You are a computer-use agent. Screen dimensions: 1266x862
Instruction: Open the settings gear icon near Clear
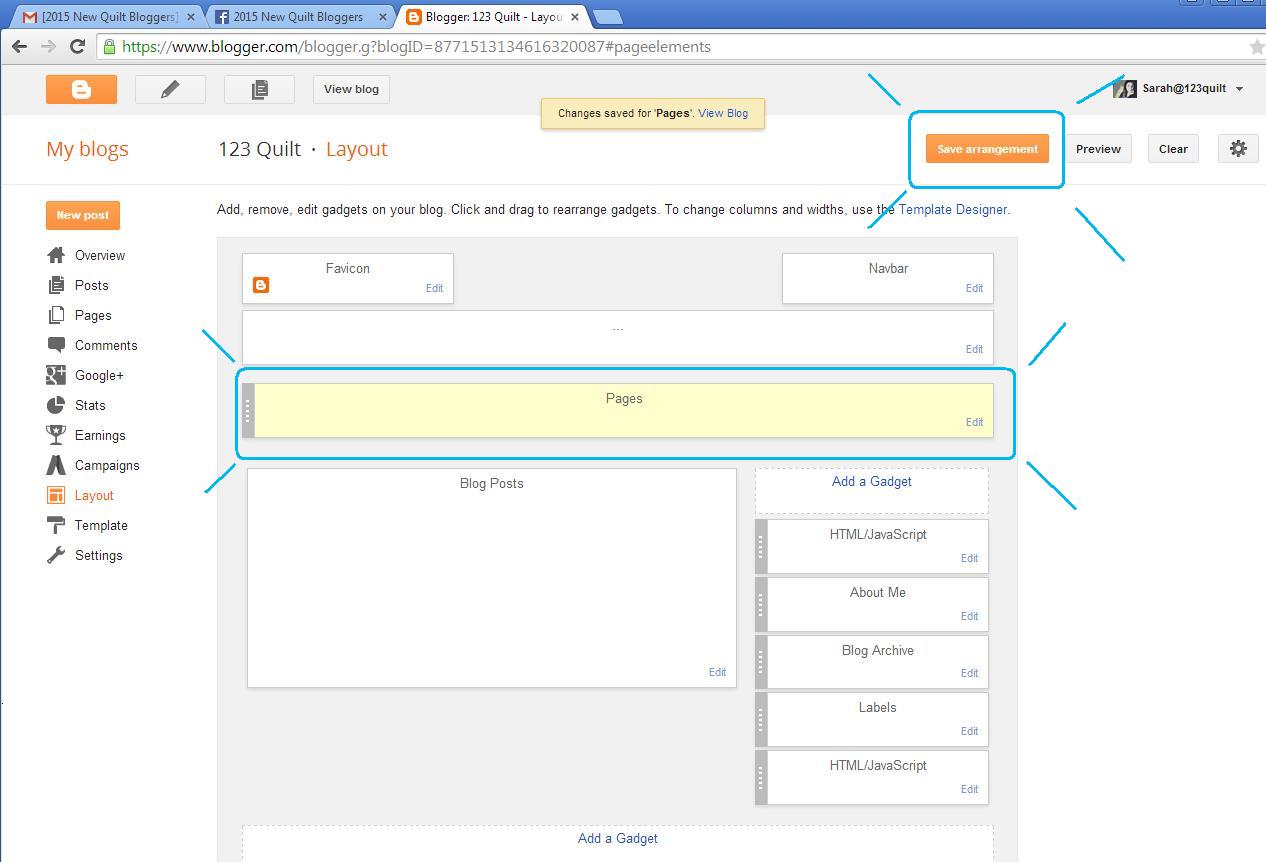pos(1238,148)
